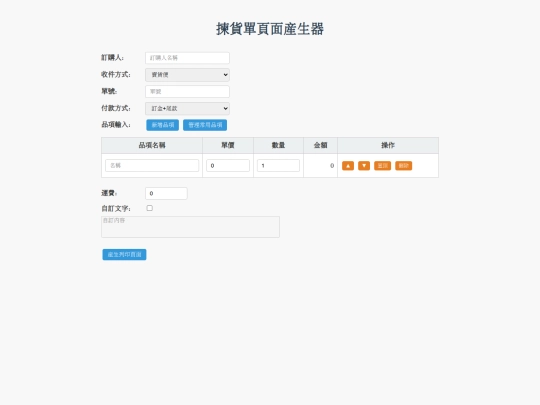Click the 自訂文字 label
Image resolution: width=540 pixels, height=405 pixels.
116,209
